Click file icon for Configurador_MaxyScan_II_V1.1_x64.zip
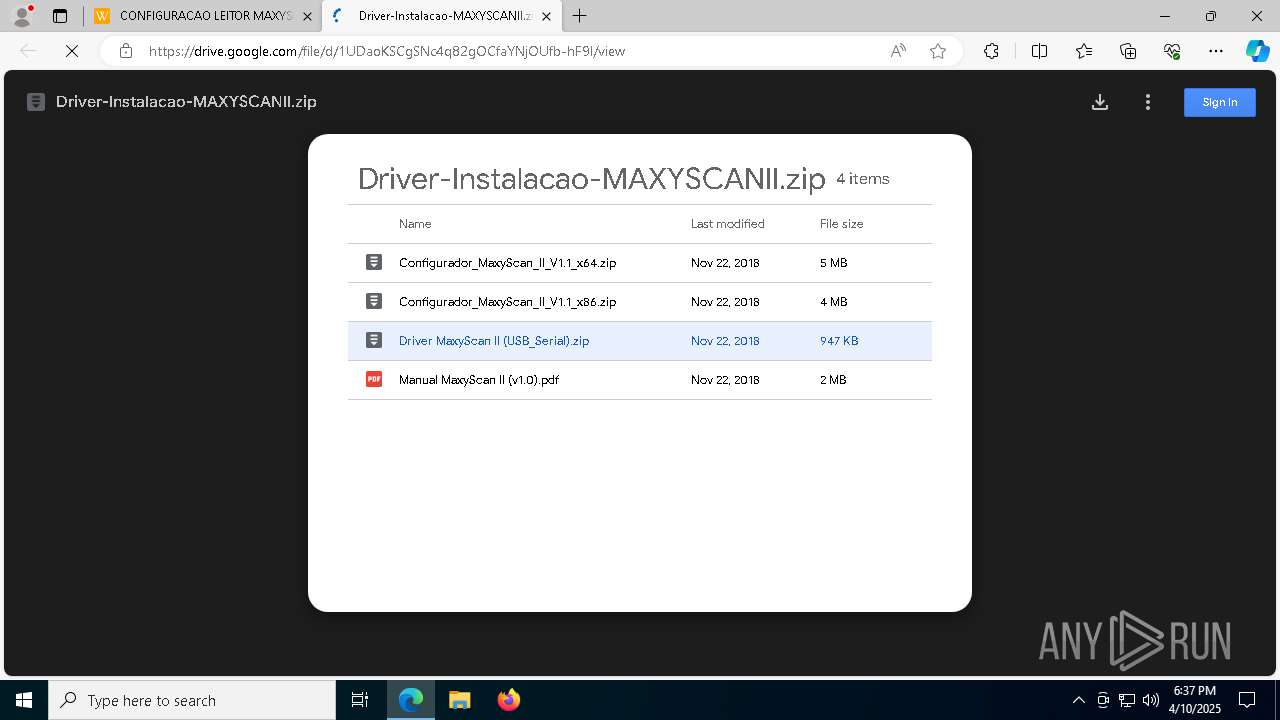Viewport: 1280px width, 720px height. (374, 262)
